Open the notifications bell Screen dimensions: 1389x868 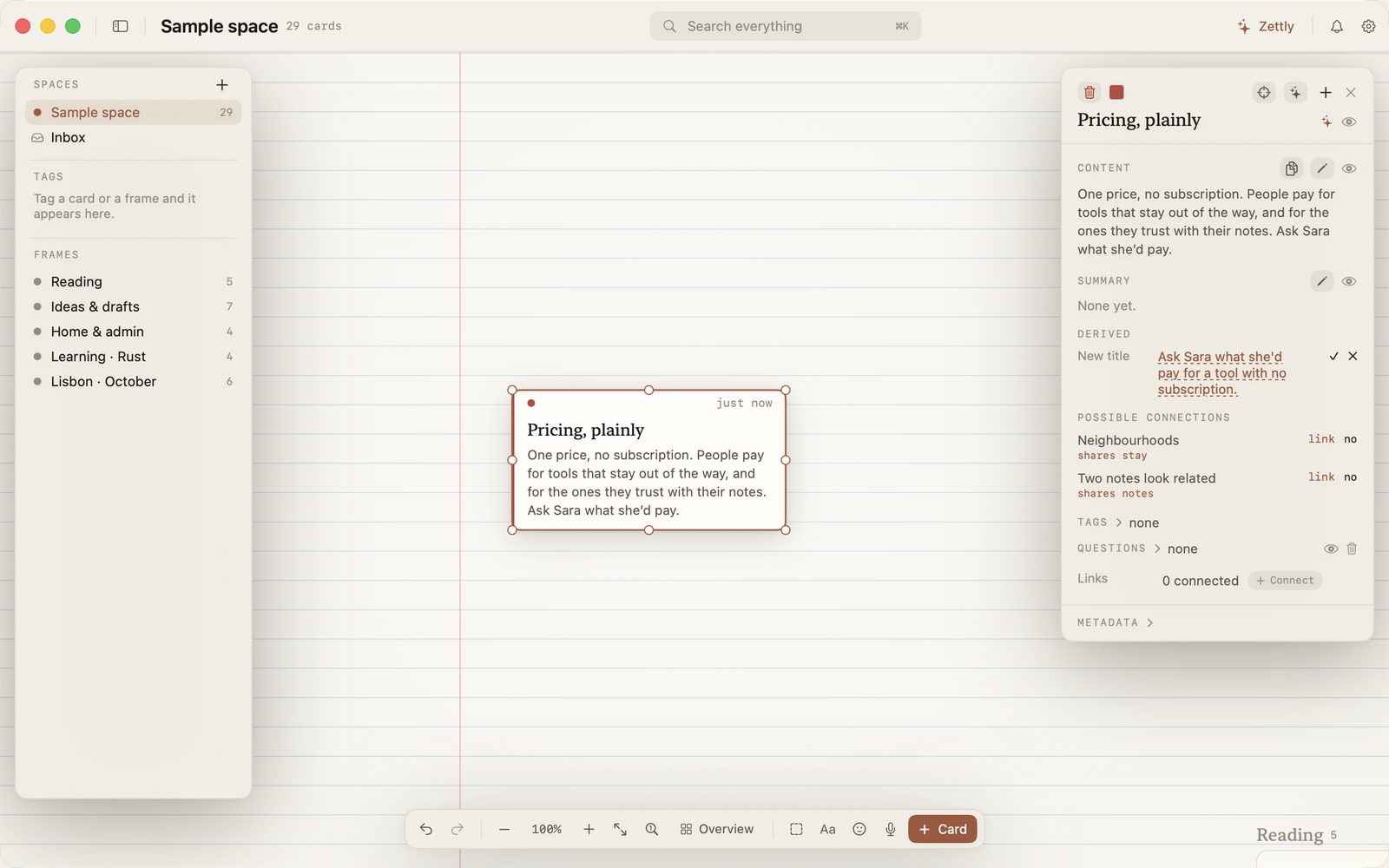tap(1337, 26)
